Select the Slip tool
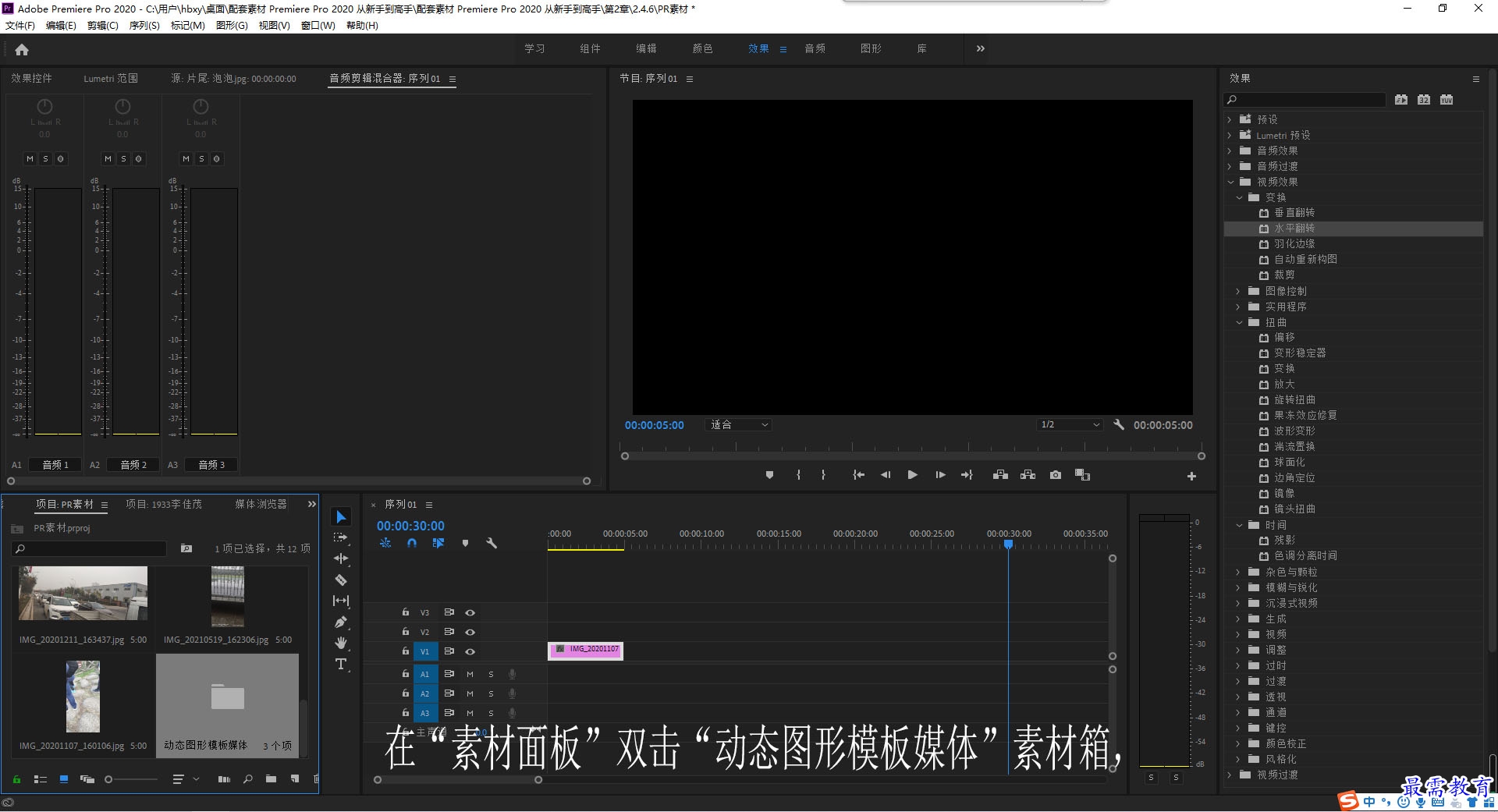 pyautogui.click(x=341, y=601)
